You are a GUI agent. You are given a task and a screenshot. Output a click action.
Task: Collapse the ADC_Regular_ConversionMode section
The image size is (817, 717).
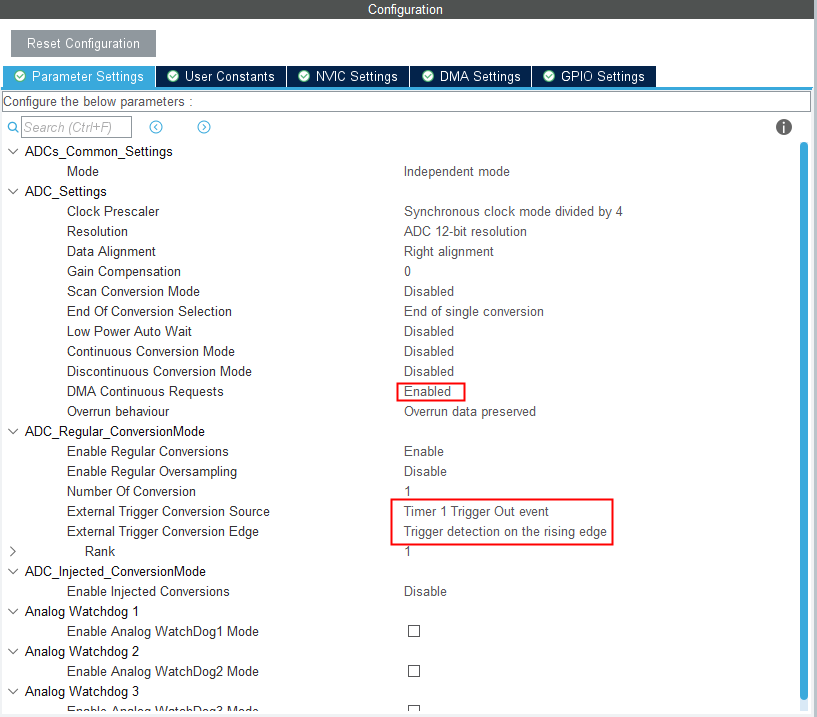coord(12,431)
